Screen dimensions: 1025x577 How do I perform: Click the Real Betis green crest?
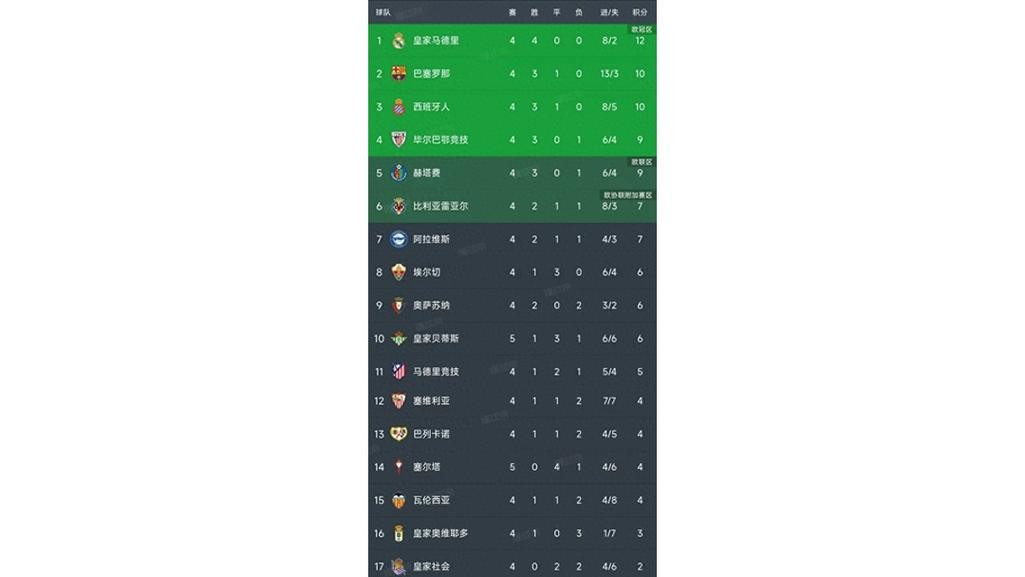pos(398,338)
